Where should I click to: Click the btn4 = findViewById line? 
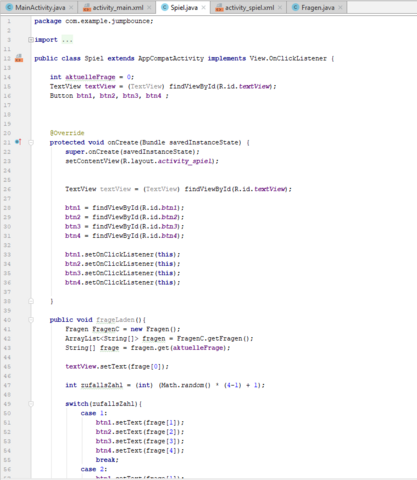124,236
